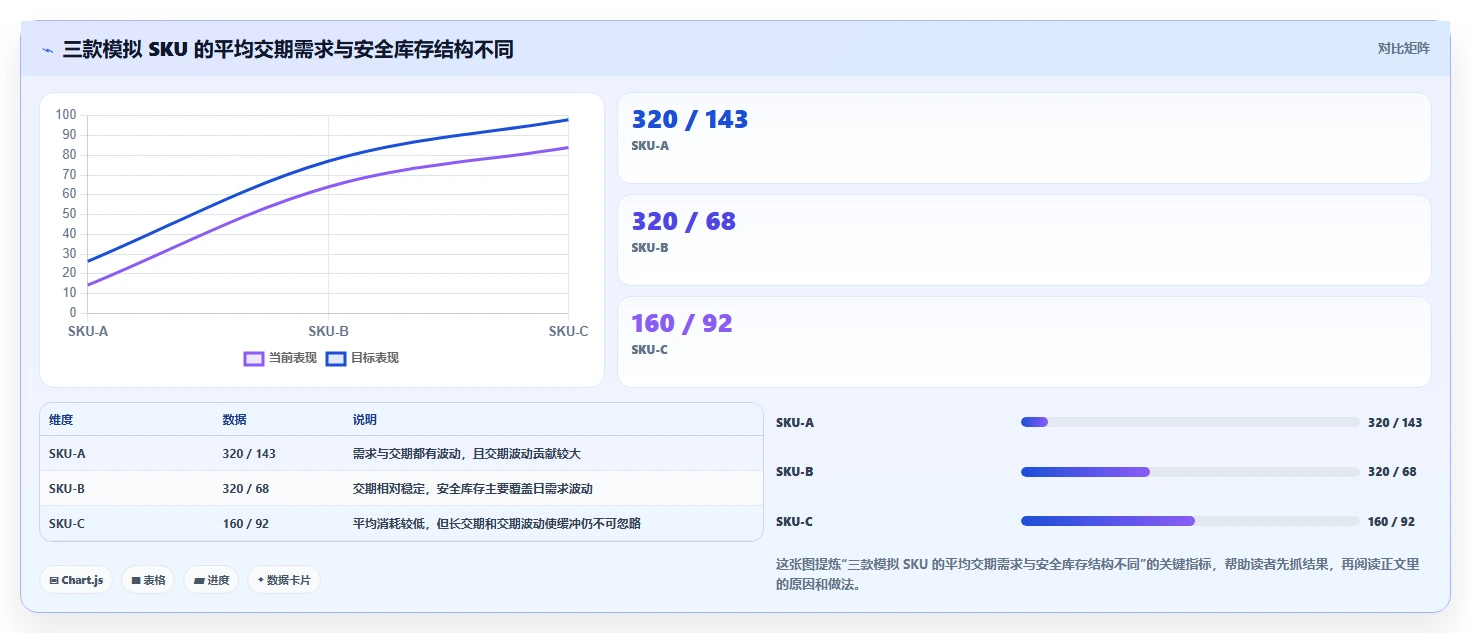Viewport: 1471px width, 633px height.
Task: Select the 320 / 68 value card
Action: (x=1024, y=240)
